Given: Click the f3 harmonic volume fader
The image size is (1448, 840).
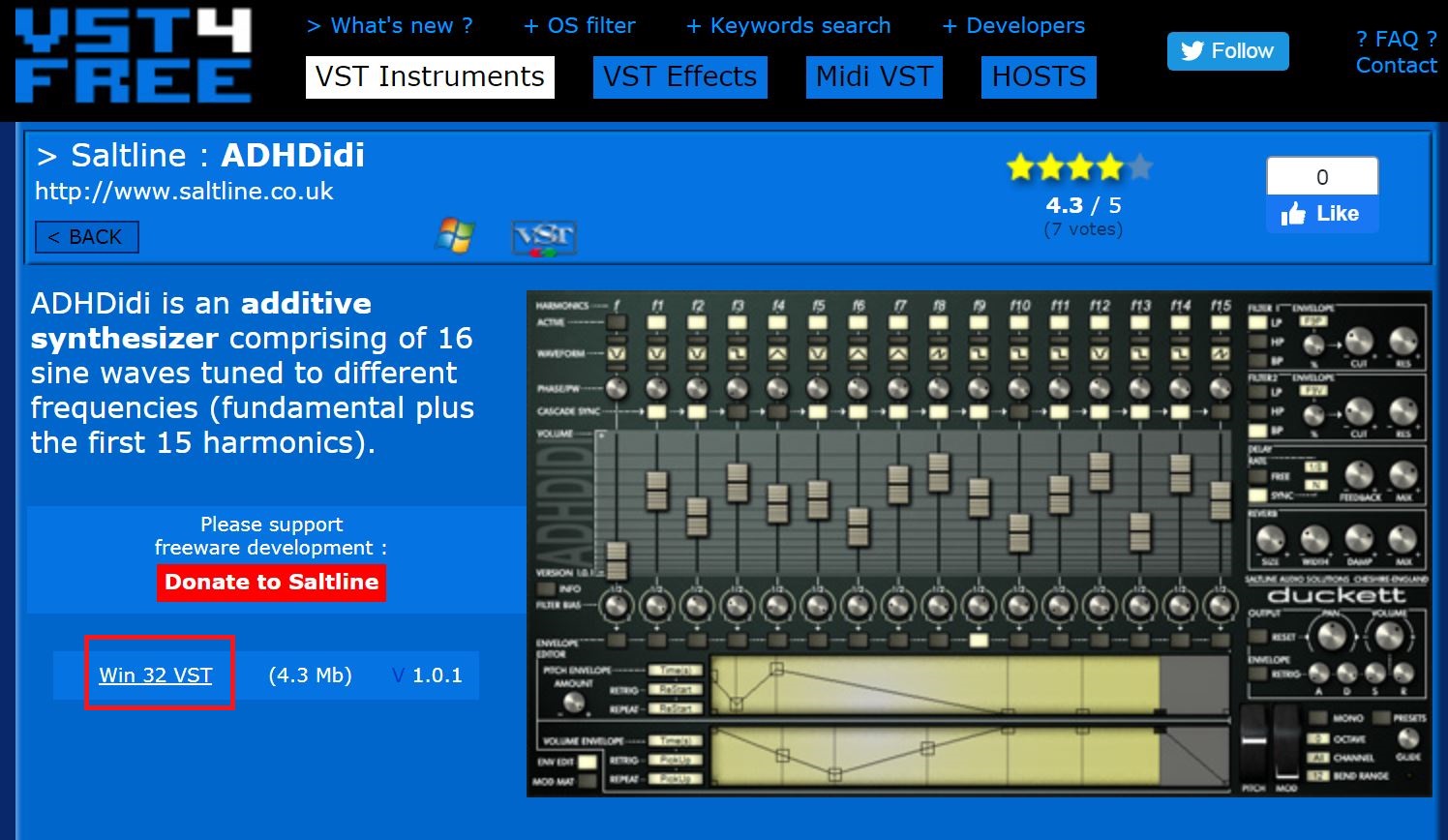Looking at the screenshot, I should tap(738, 483).
